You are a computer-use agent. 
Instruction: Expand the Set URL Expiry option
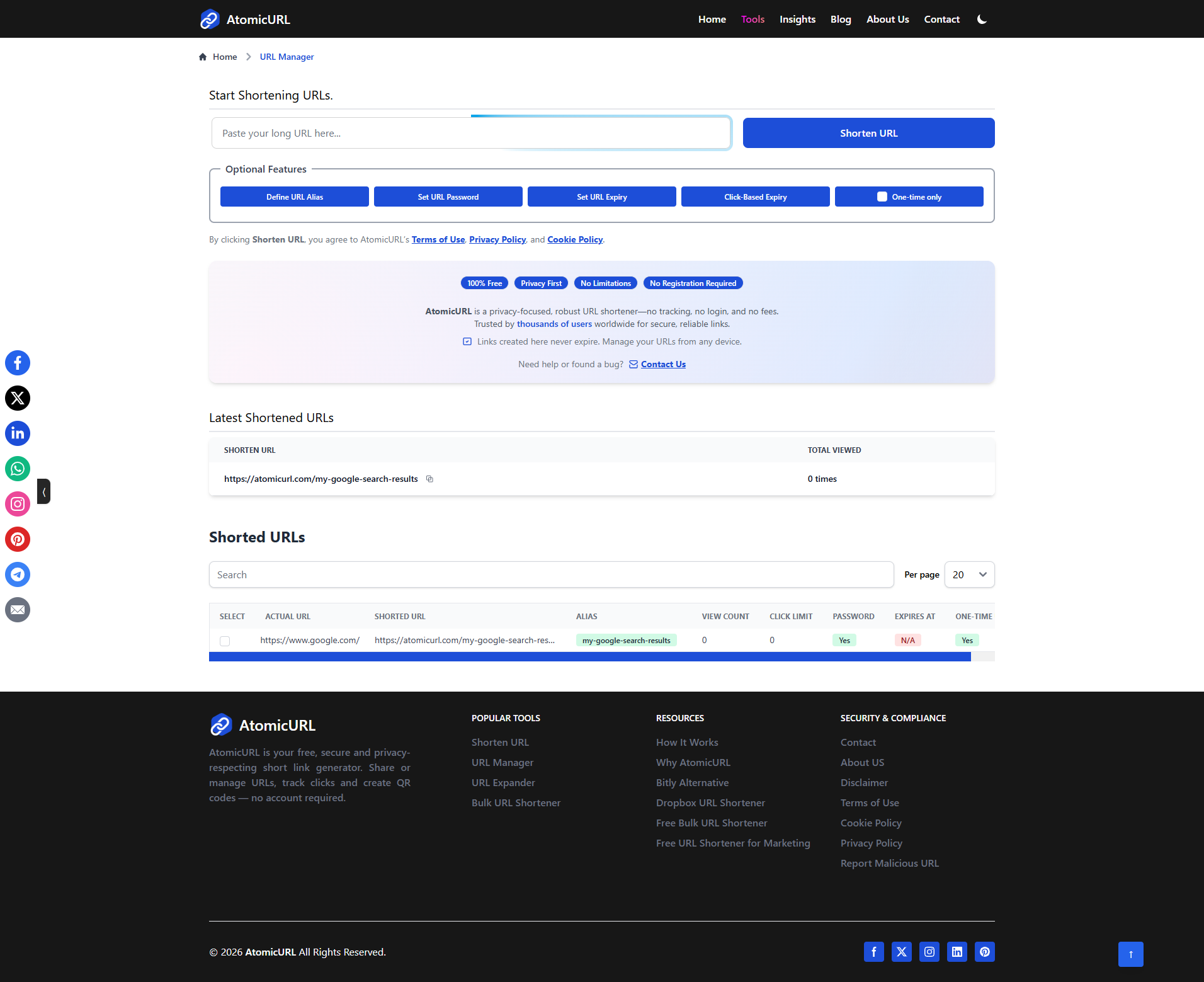tap(601, 197)
